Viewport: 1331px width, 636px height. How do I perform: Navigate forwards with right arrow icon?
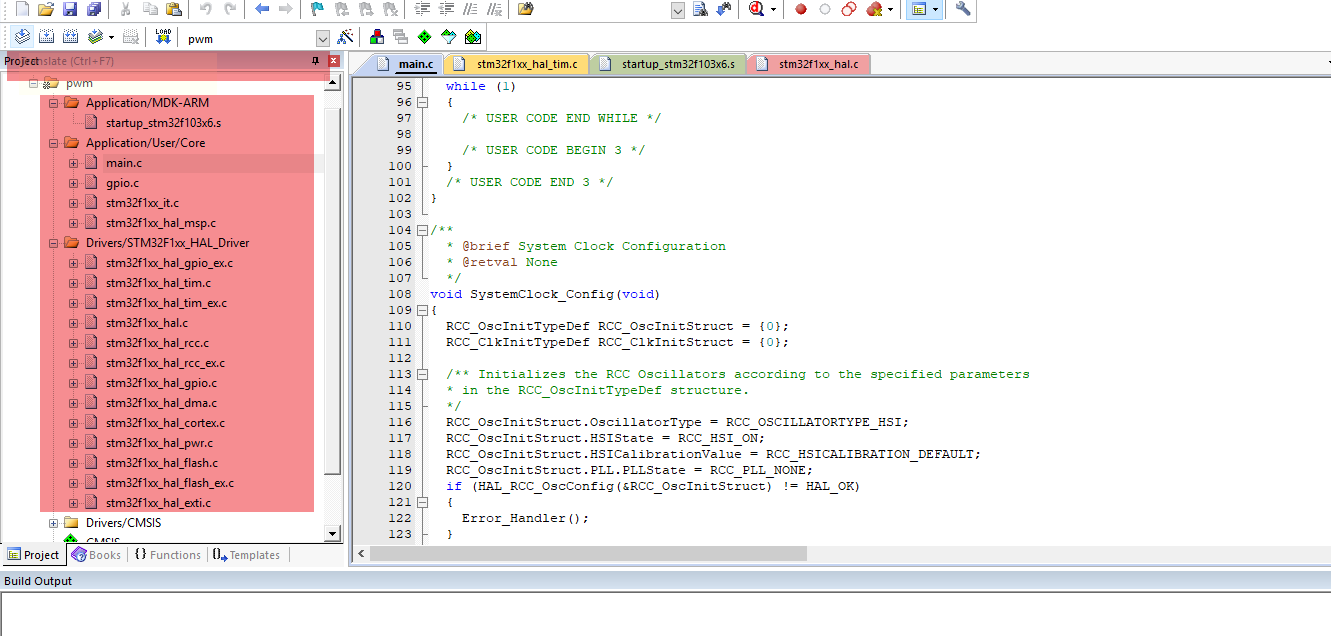tap(286, 9)
